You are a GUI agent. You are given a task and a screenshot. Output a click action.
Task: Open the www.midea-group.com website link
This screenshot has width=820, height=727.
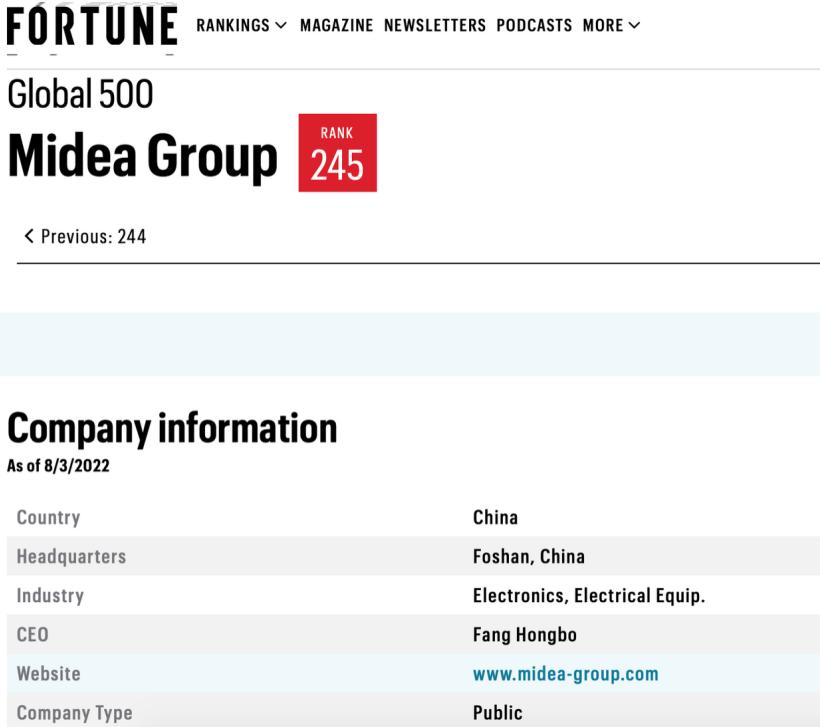[x=565, y=674]
